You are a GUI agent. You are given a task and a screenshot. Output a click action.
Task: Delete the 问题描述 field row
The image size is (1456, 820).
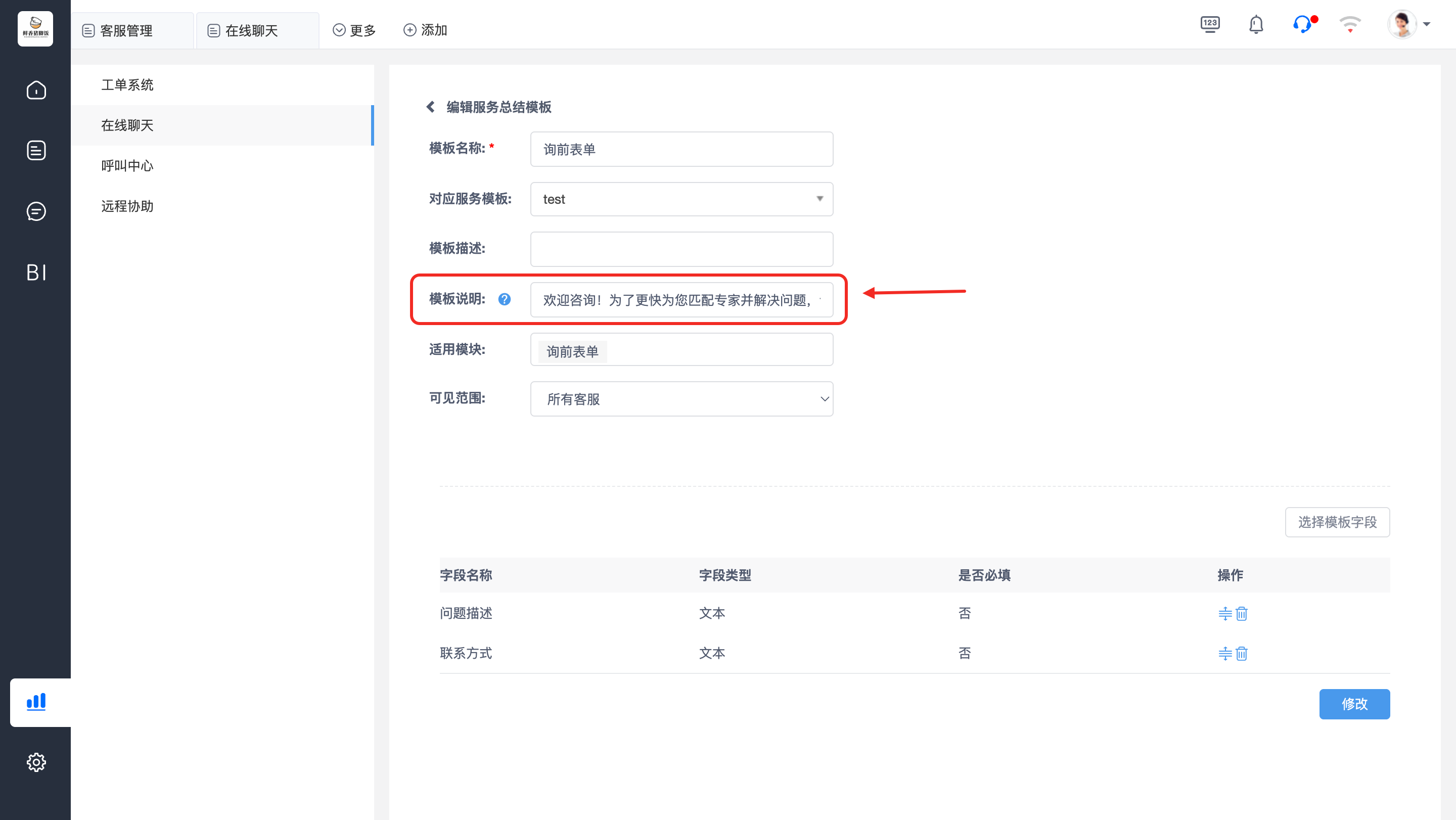click(1241, 613)
